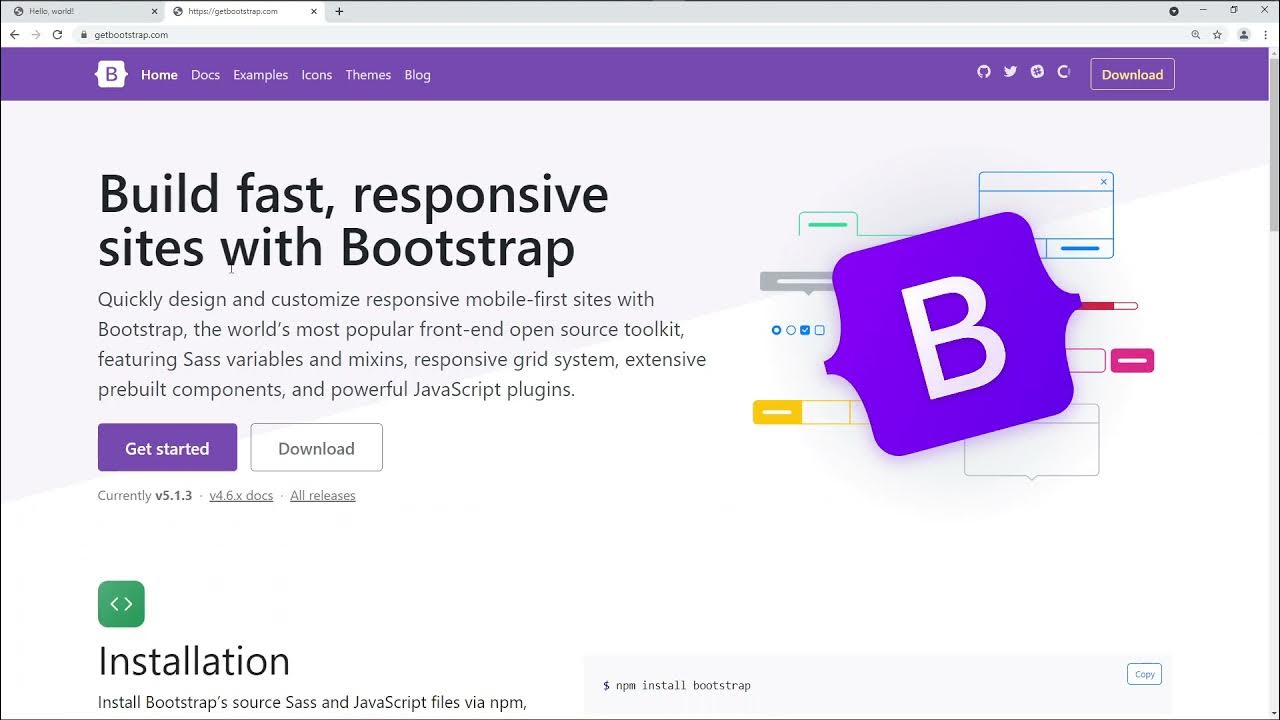Close the 'Hello, world!' tab

[x=154, y=11]
